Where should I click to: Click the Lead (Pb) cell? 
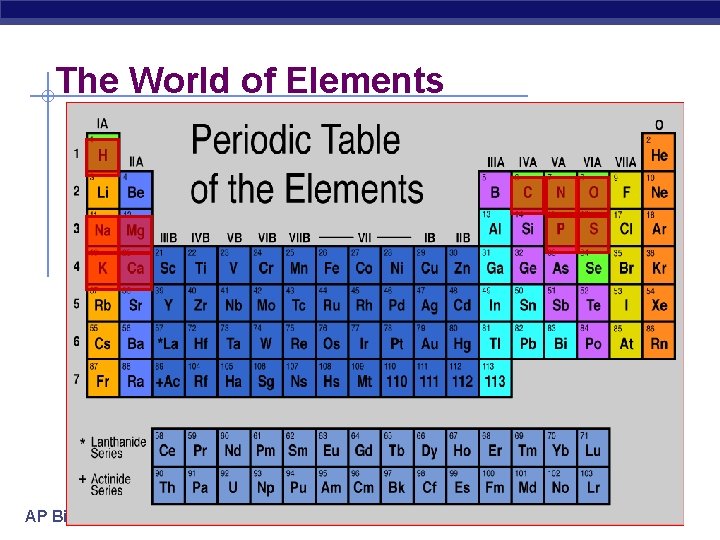(528, 341)
